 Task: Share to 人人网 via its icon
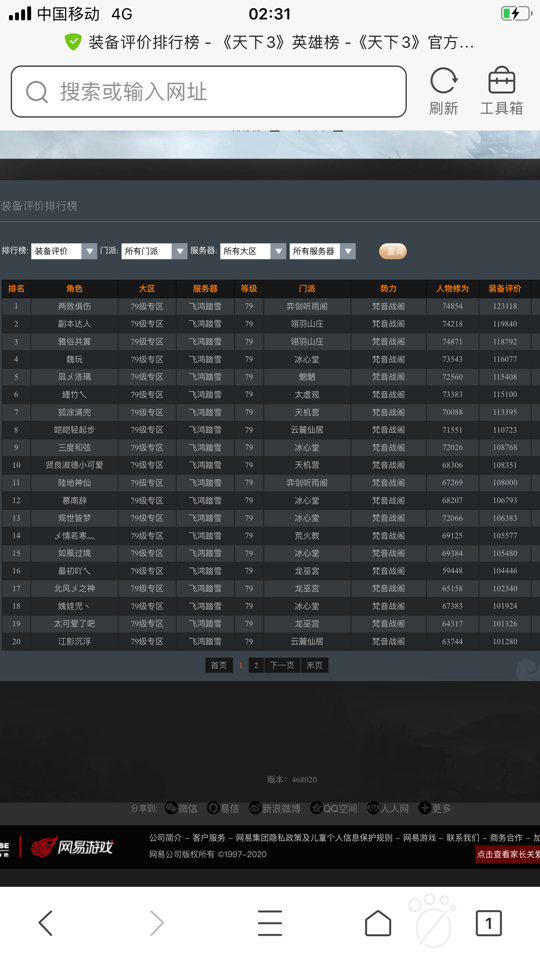pos(373,808)
